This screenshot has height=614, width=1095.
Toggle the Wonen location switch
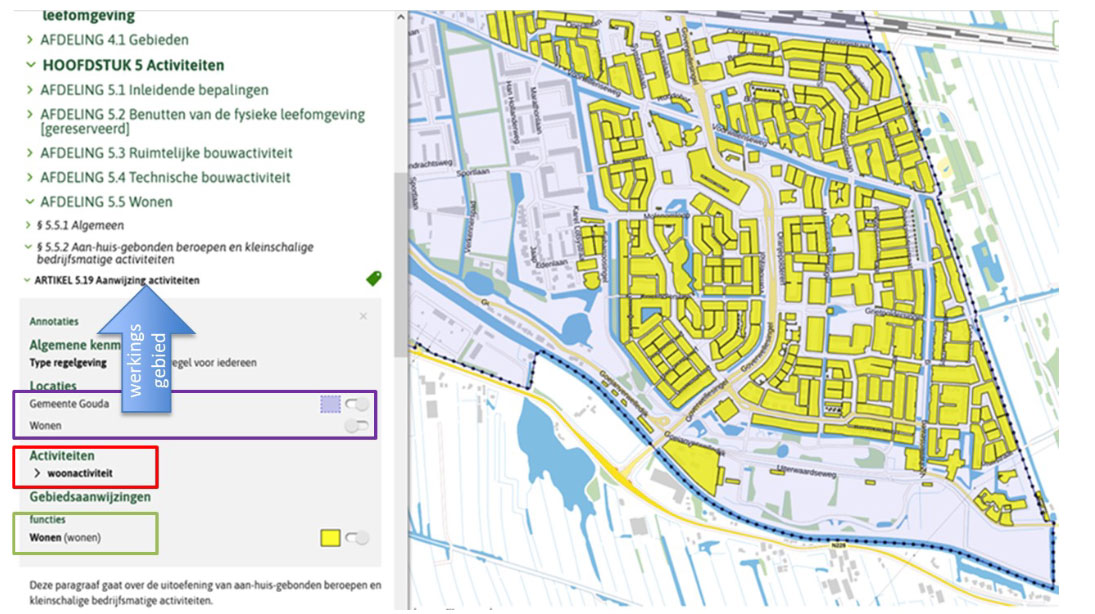click(x=356, y=427)
